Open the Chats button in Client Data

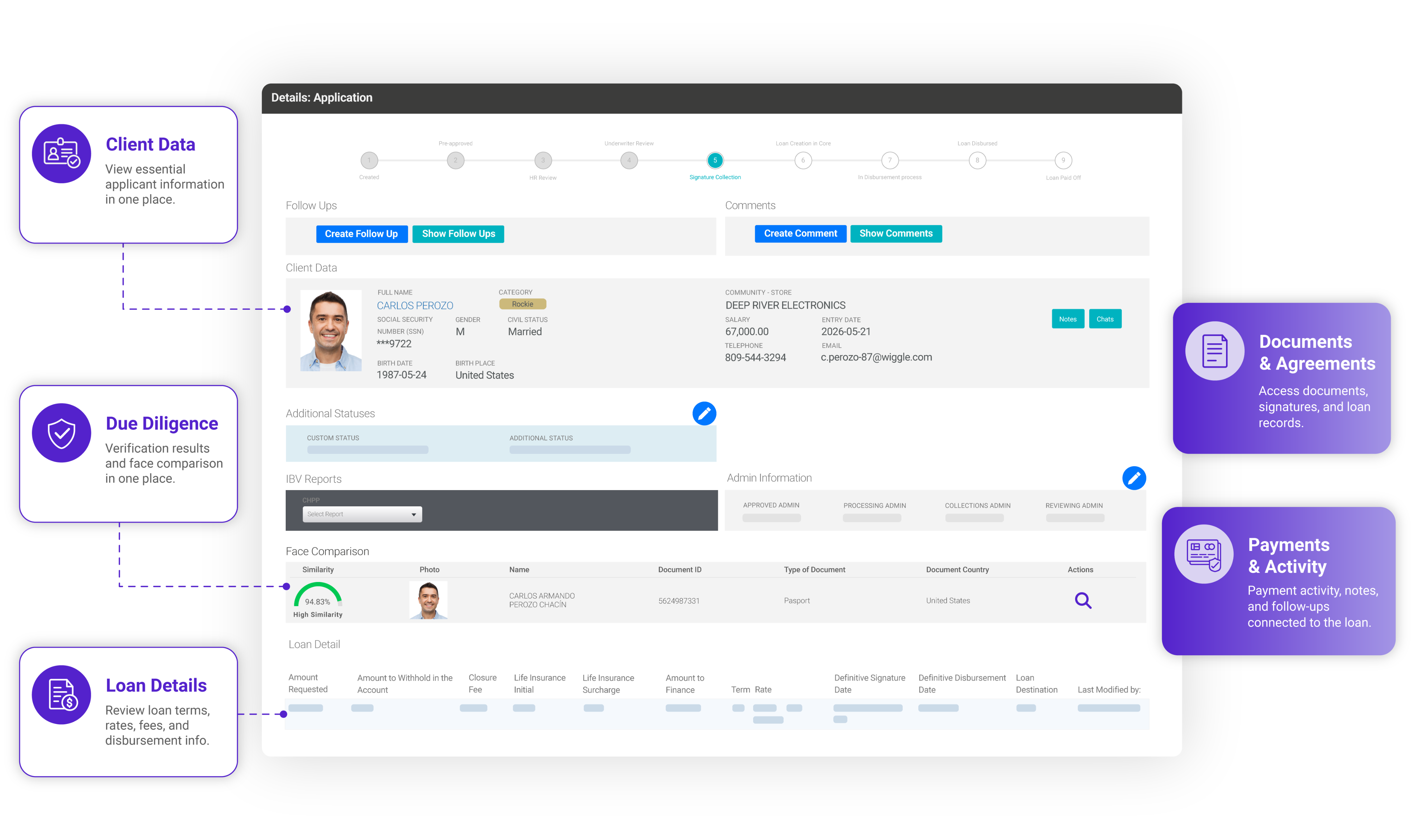(1105, 319)
